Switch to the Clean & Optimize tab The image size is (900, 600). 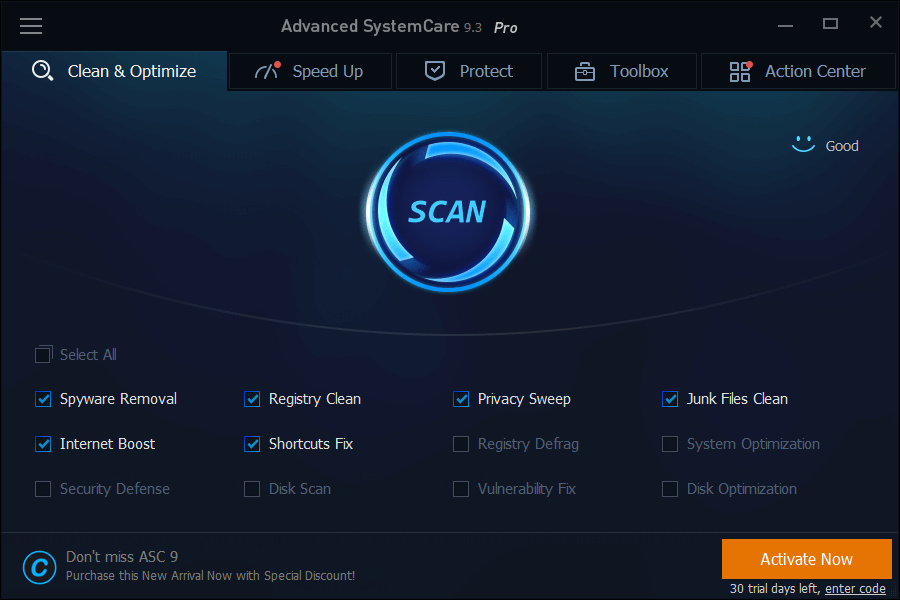tap(114, 71)
